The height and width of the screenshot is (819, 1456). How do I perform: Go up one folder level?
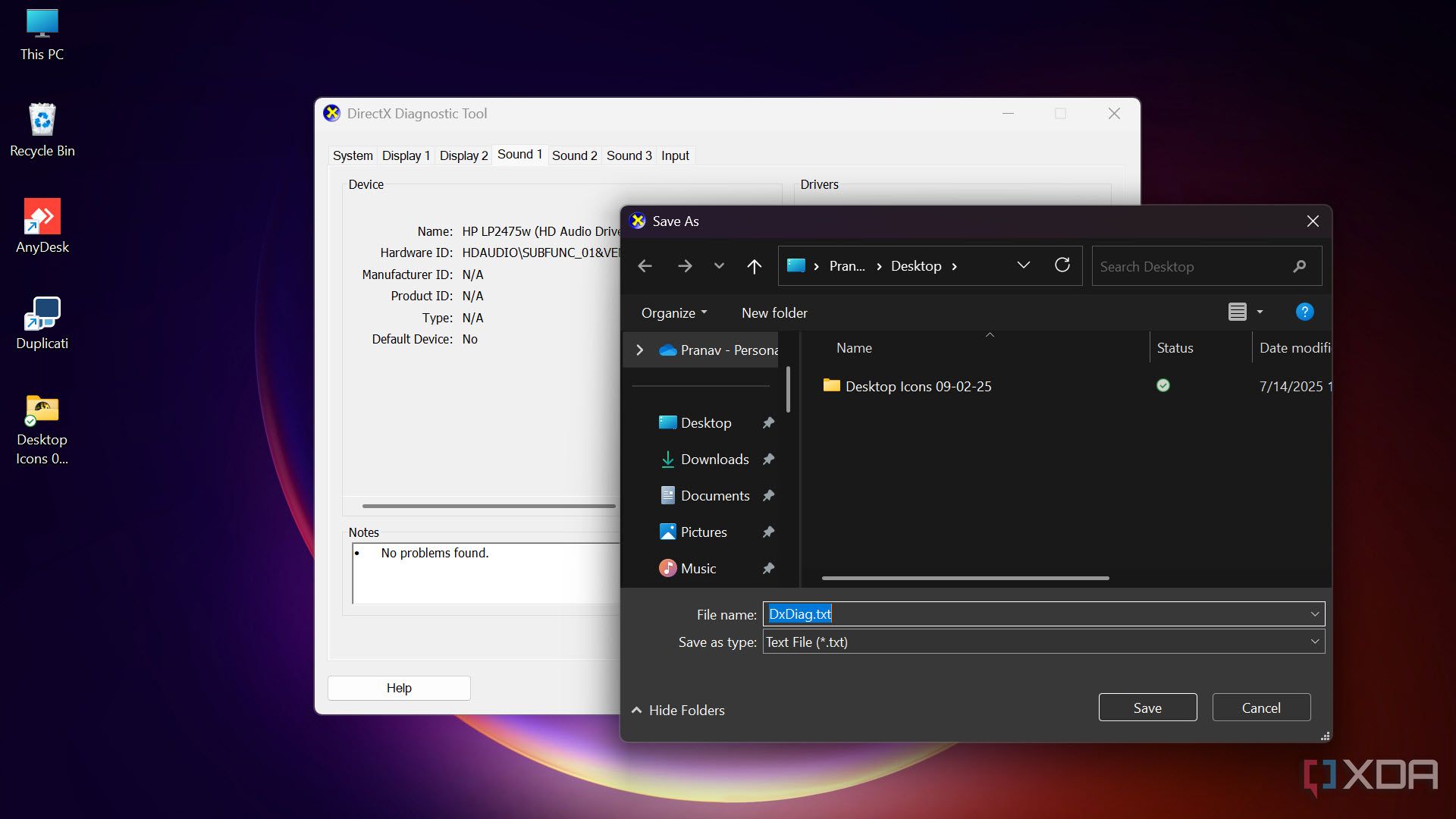click(x=754, y=266)
